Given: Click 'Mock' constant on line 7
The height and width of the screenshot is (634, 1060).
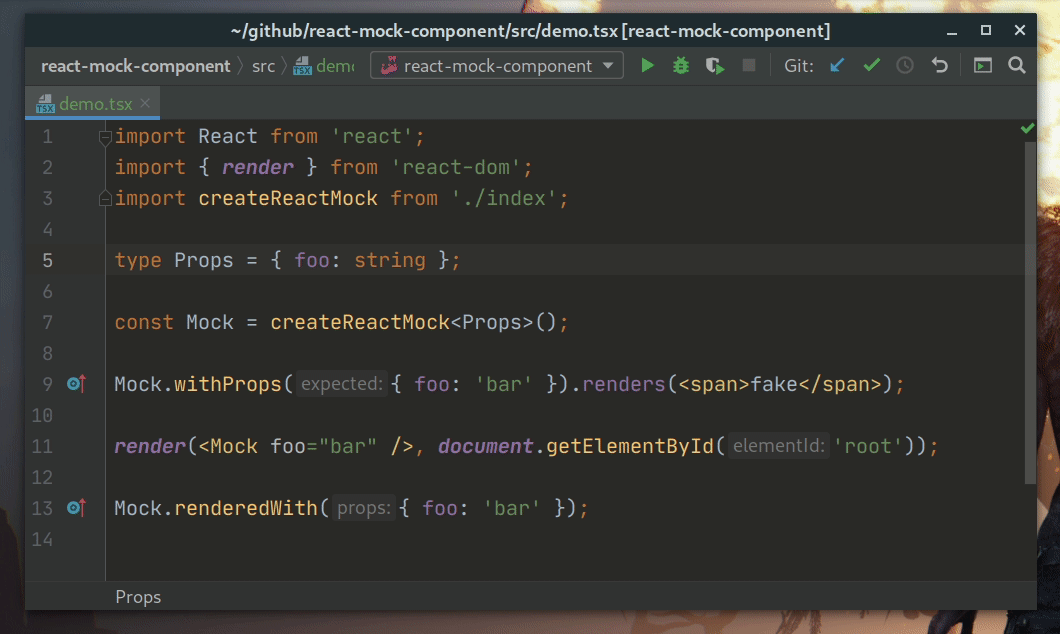Looking at the screenshot, I should pyautogui.click(x=210, y=322).
